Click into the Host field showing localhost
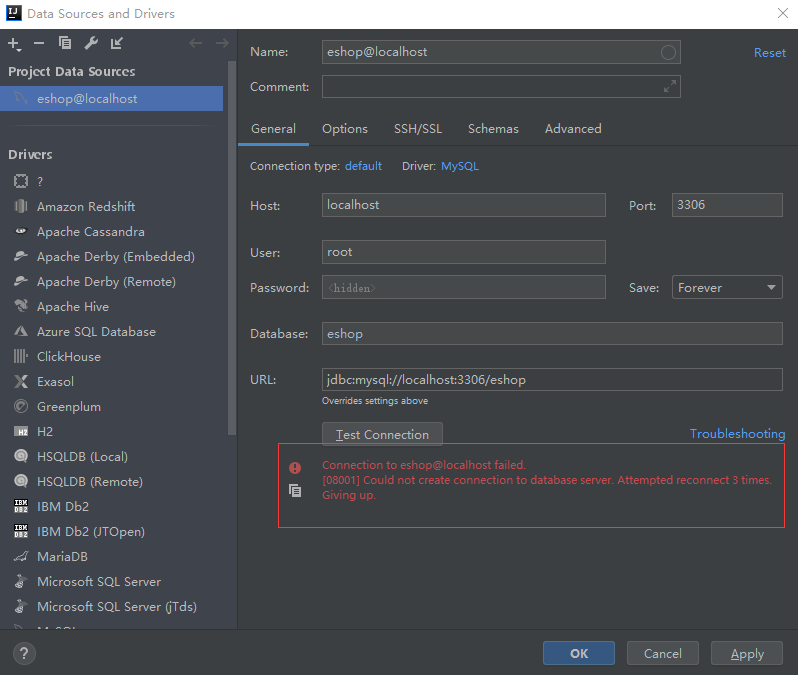 [464, 205]
